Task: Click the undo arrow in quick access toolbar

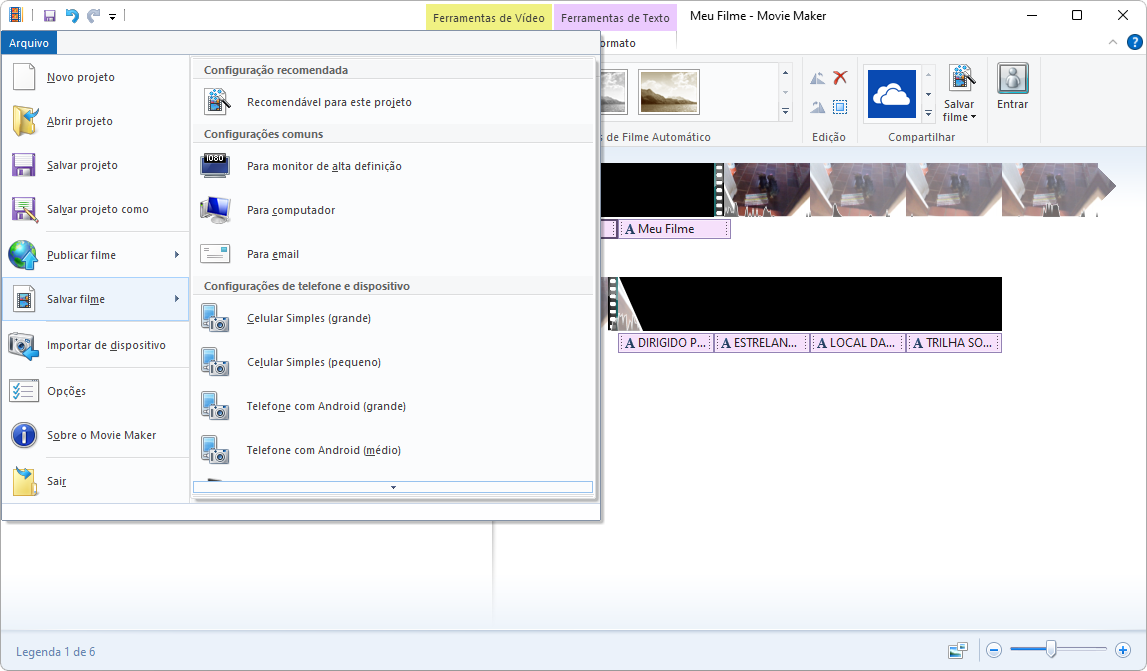Action: (x=72, y=15)
